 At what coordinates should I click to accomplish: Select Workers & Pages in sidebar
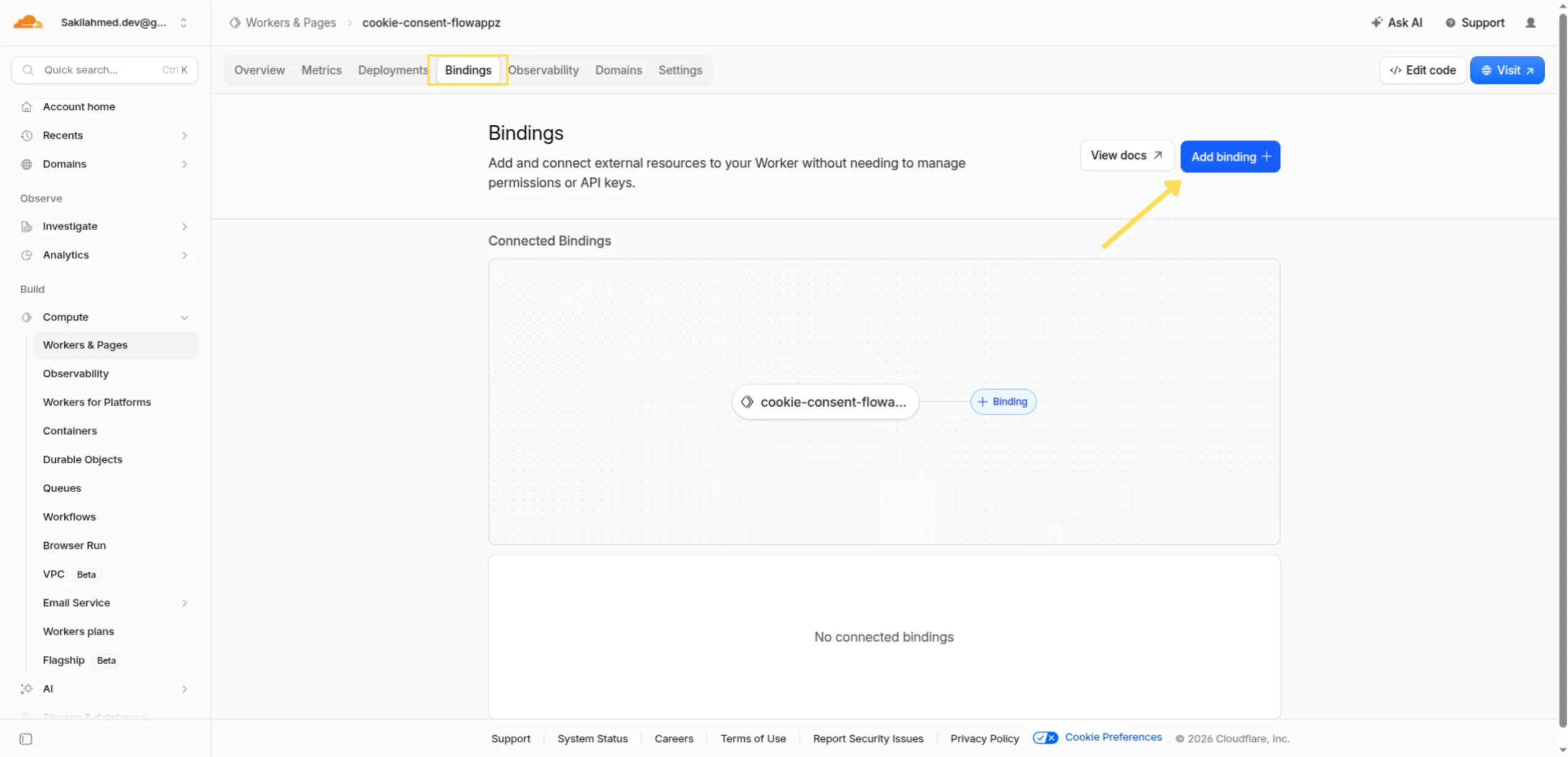tap(116, 345)
